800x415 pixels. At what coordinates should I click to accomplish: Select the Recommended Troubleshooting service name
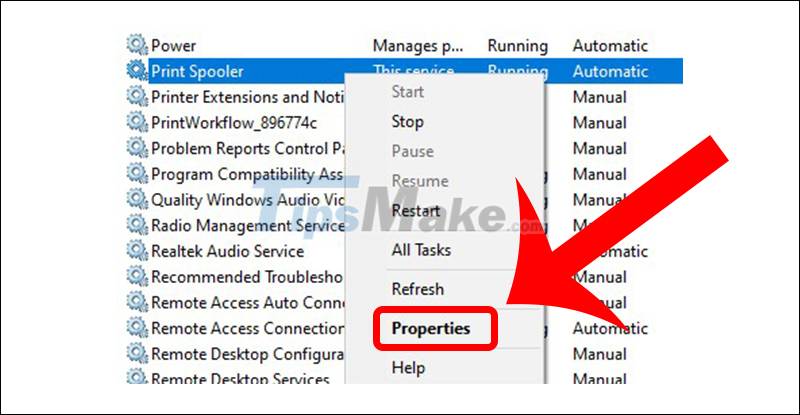point(247,277)
